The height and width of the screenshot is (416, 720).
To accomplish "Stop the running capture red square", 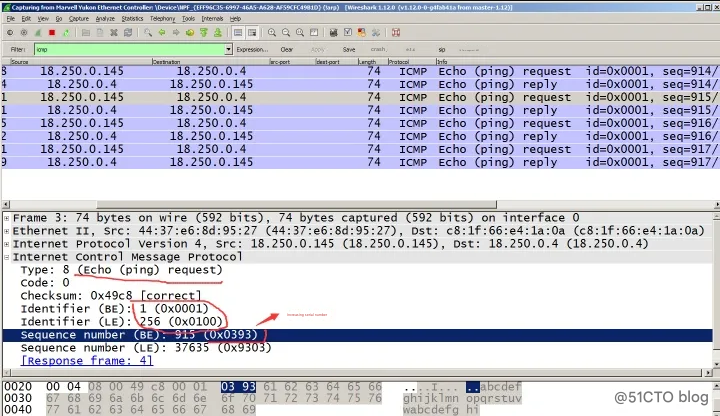I will (x=52, y=33).
